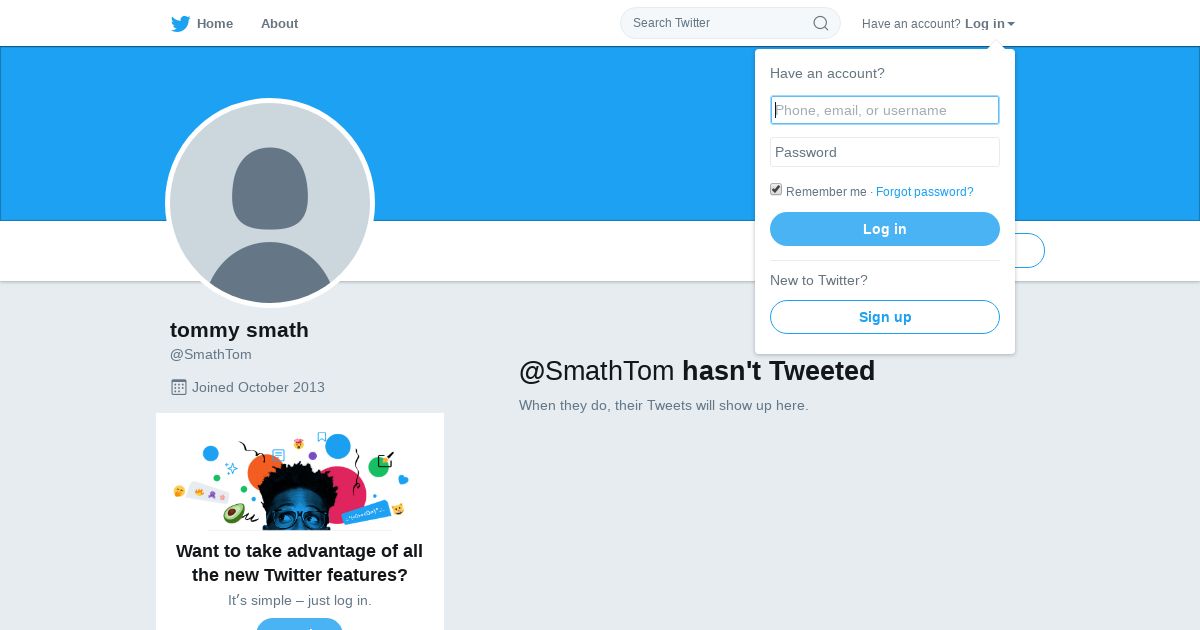Screen dimensions: 1200x630
Task: Click the promo illustration with colorful emojis
Action: point(292,482)
